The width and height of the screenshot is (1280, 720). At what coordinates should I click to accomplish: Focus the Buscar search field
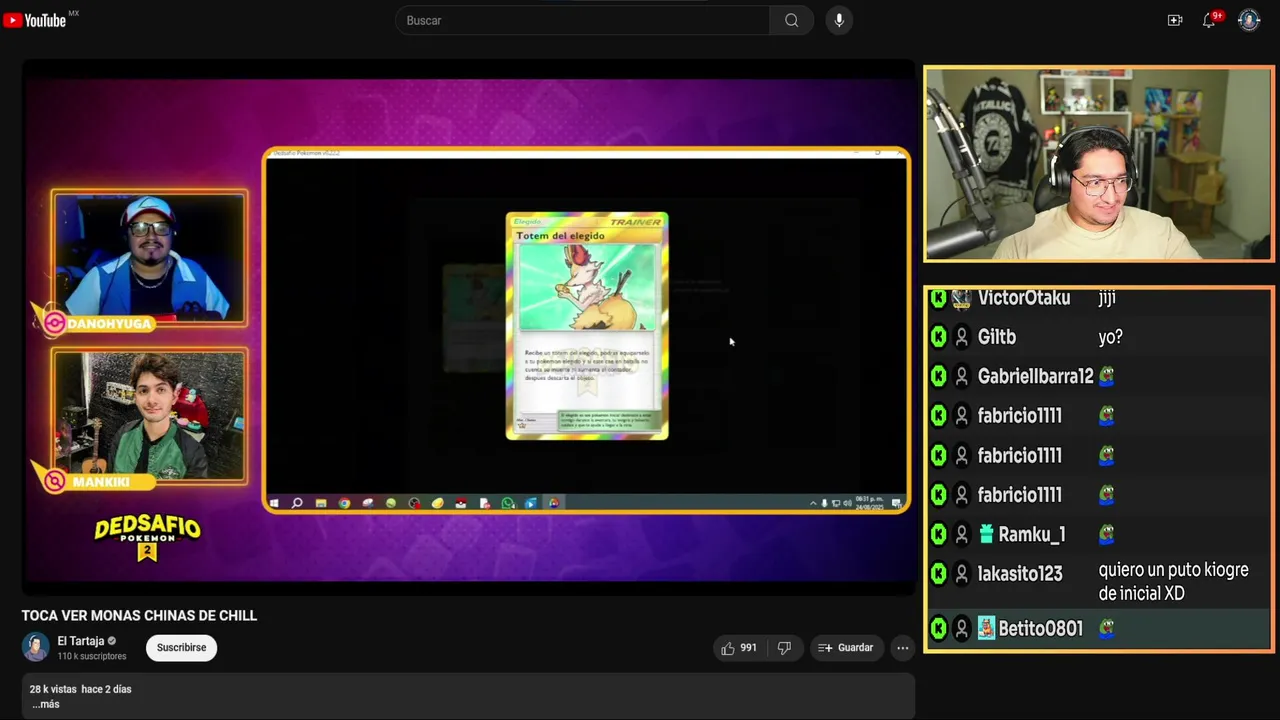(583, 20)
